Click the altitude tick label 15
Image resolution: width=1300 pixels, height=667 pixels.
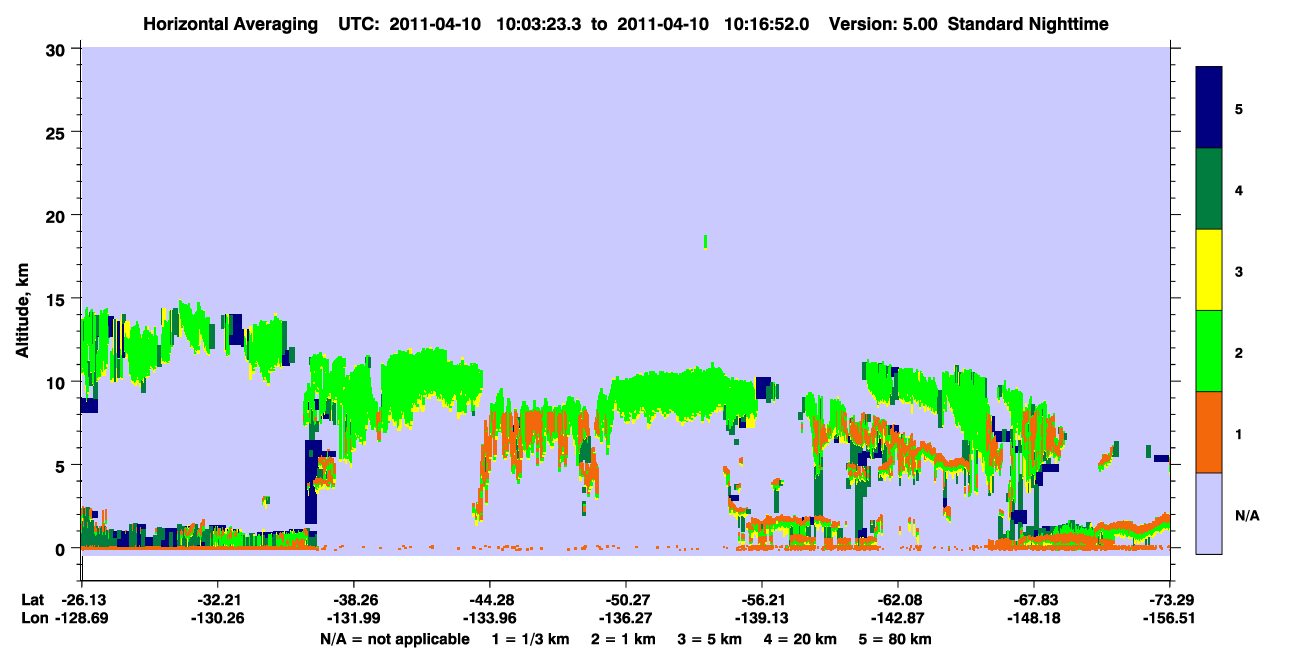pyautogui.click(x=58, y=298)
